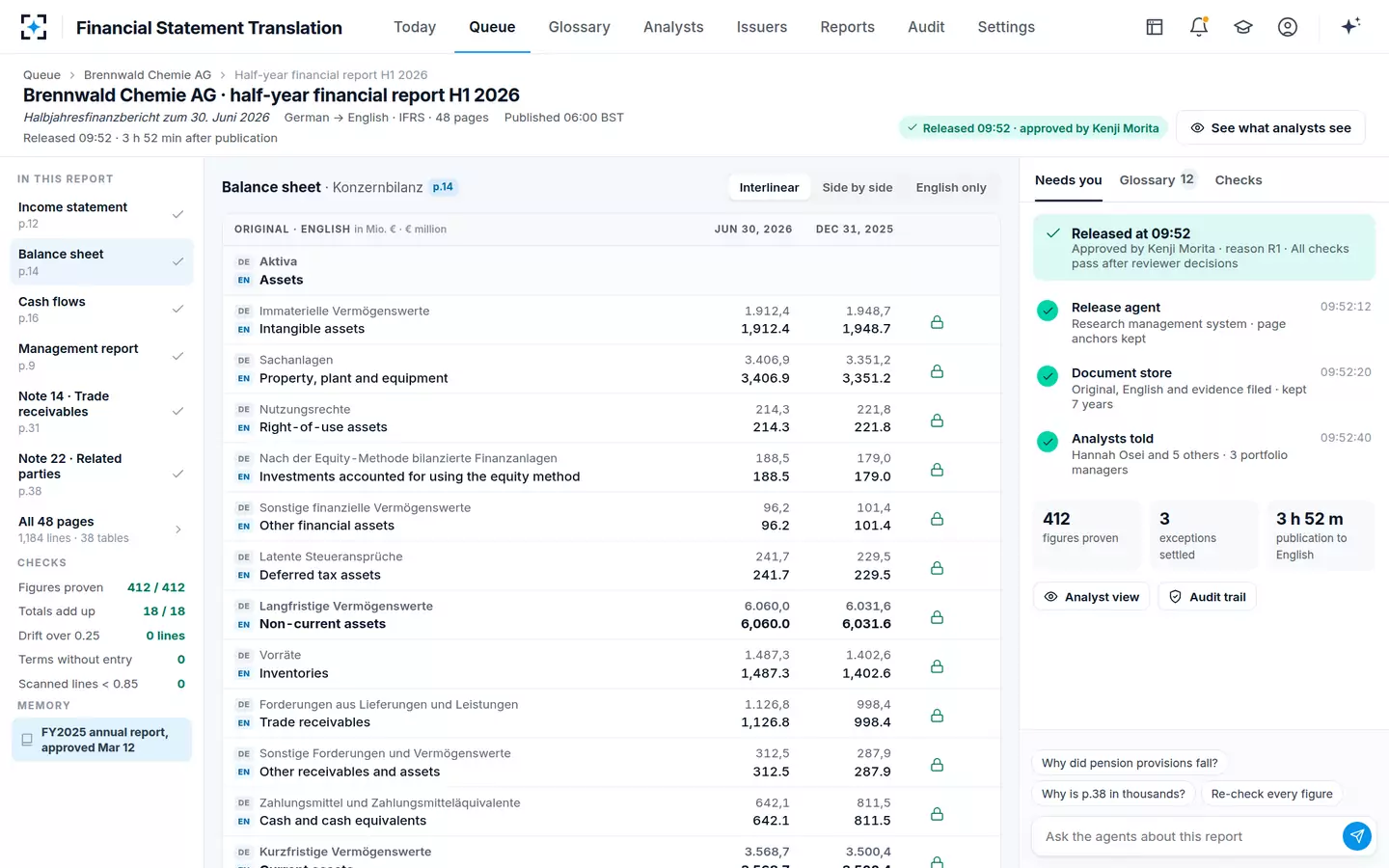This screenshot has width=1389, height=868.
Task: Open the Settings tab
Action: pos(1006,27)
